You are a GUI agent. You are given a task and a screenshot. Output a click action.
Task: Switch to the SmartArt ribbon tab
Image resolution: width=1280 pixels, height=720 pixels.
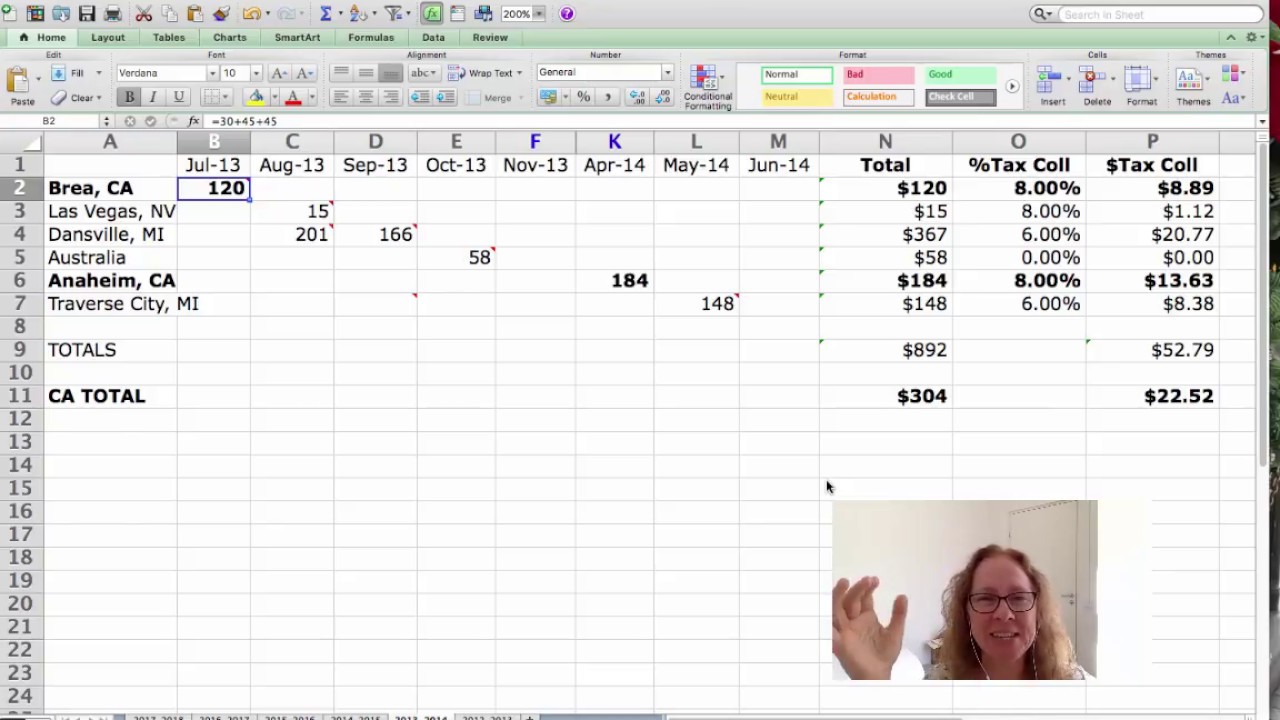pyautogui.click(x=297, y=37)
